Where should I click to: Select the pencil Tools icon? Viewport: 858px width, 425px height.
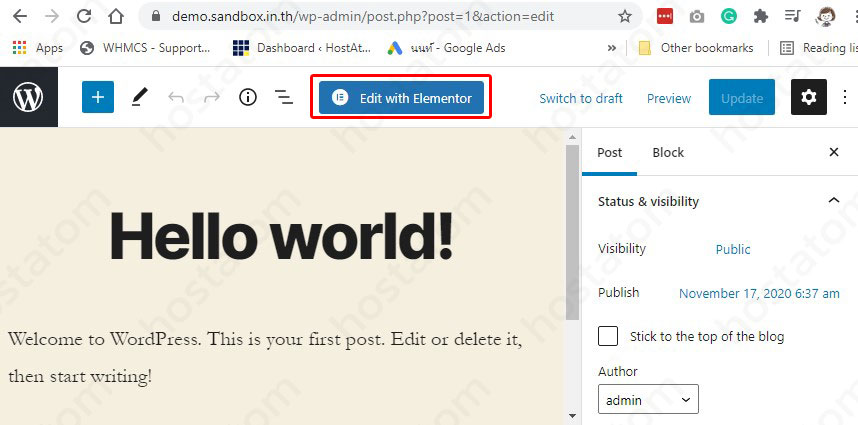[139, 98]
